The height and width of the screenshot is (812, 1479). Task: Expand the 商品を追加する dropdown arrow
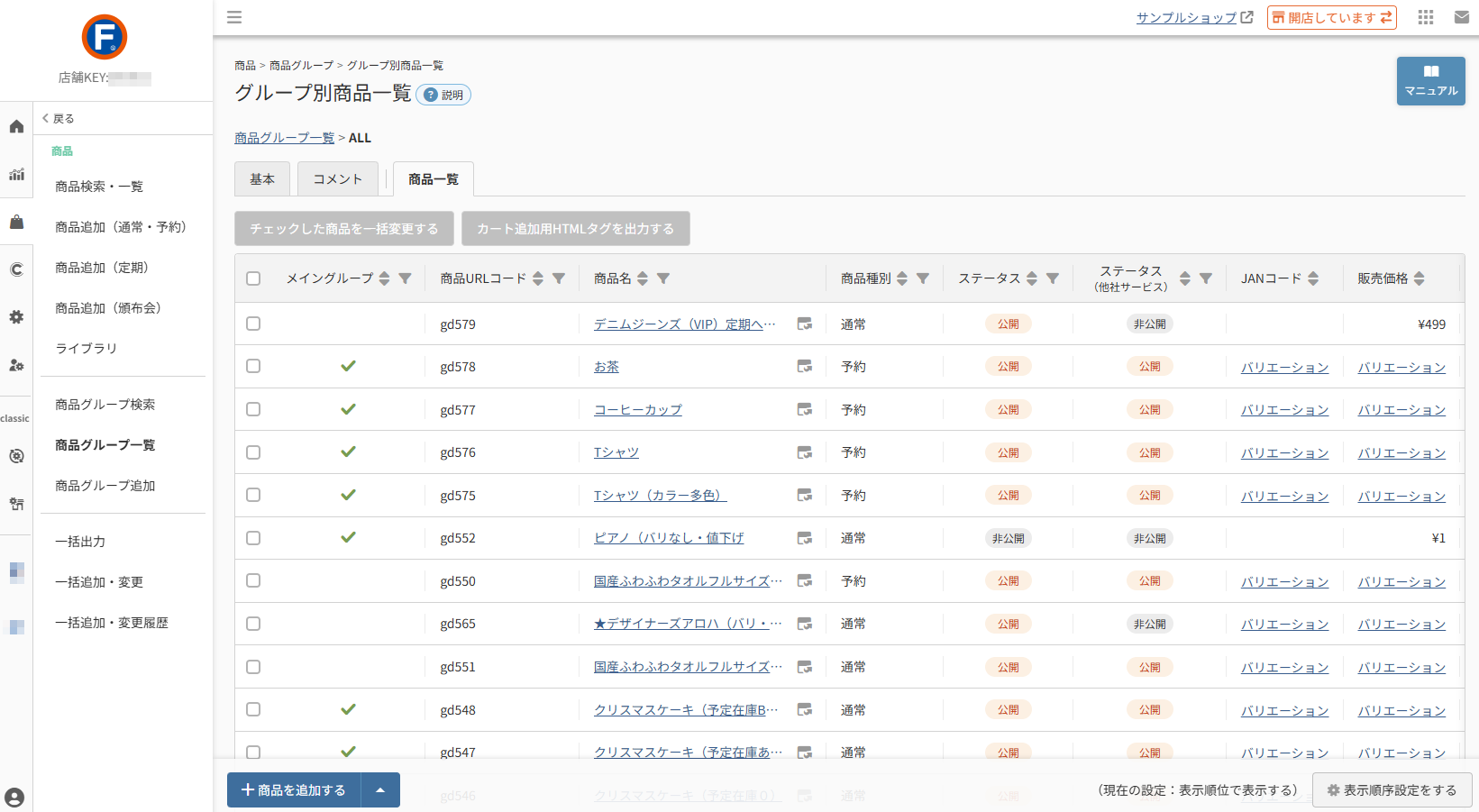380,790
